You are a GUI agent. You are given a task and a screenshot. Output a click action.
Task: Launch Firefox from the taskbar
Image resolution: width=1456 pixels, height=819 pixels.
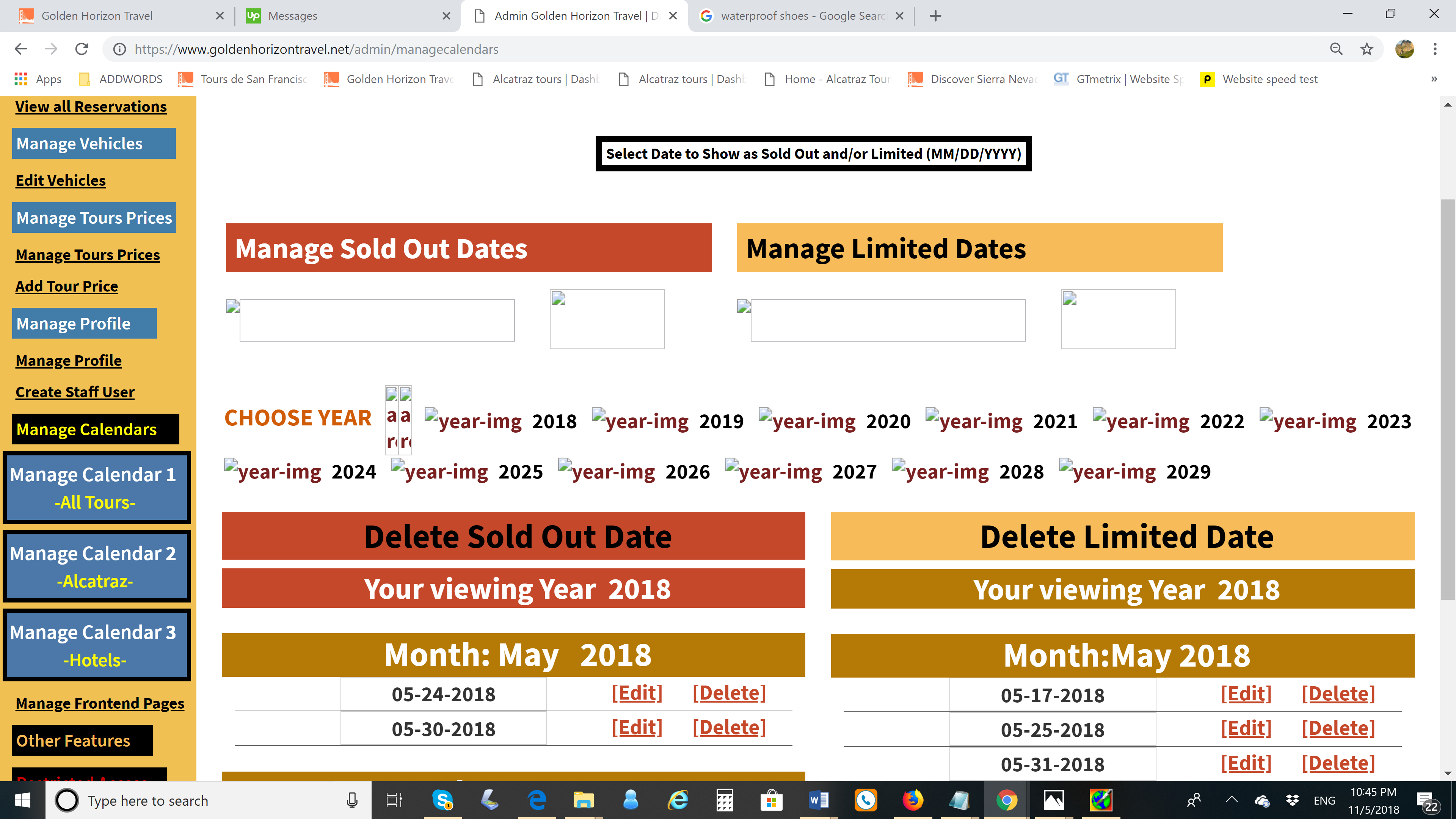point(912,800)
